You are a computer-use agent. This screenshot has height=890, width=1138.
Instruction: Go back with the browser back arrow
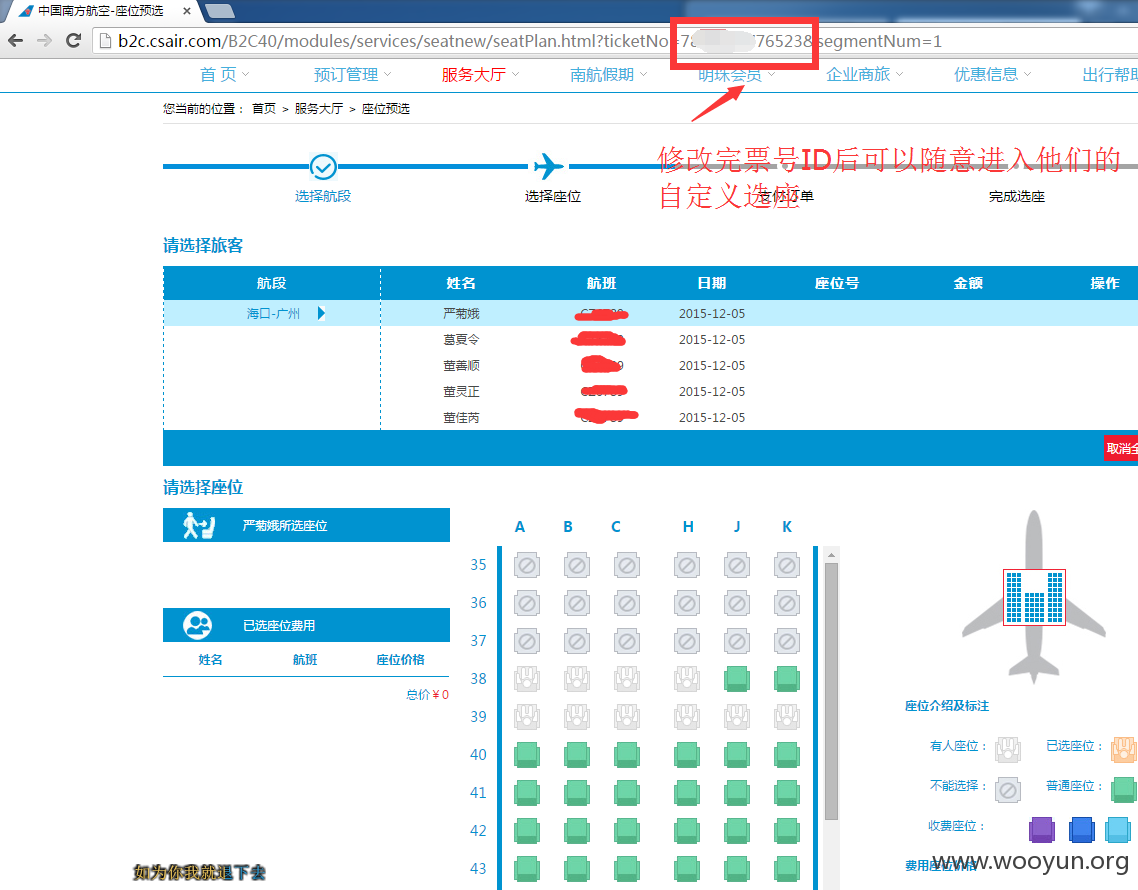click(x=15, y=41)
